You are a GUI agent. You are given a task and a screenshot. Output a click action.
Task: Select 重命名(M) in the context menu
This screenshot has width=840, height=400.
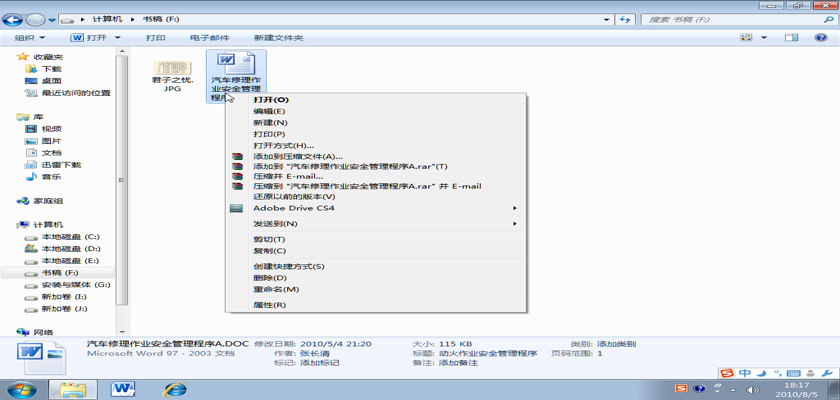tap(276, 289)
